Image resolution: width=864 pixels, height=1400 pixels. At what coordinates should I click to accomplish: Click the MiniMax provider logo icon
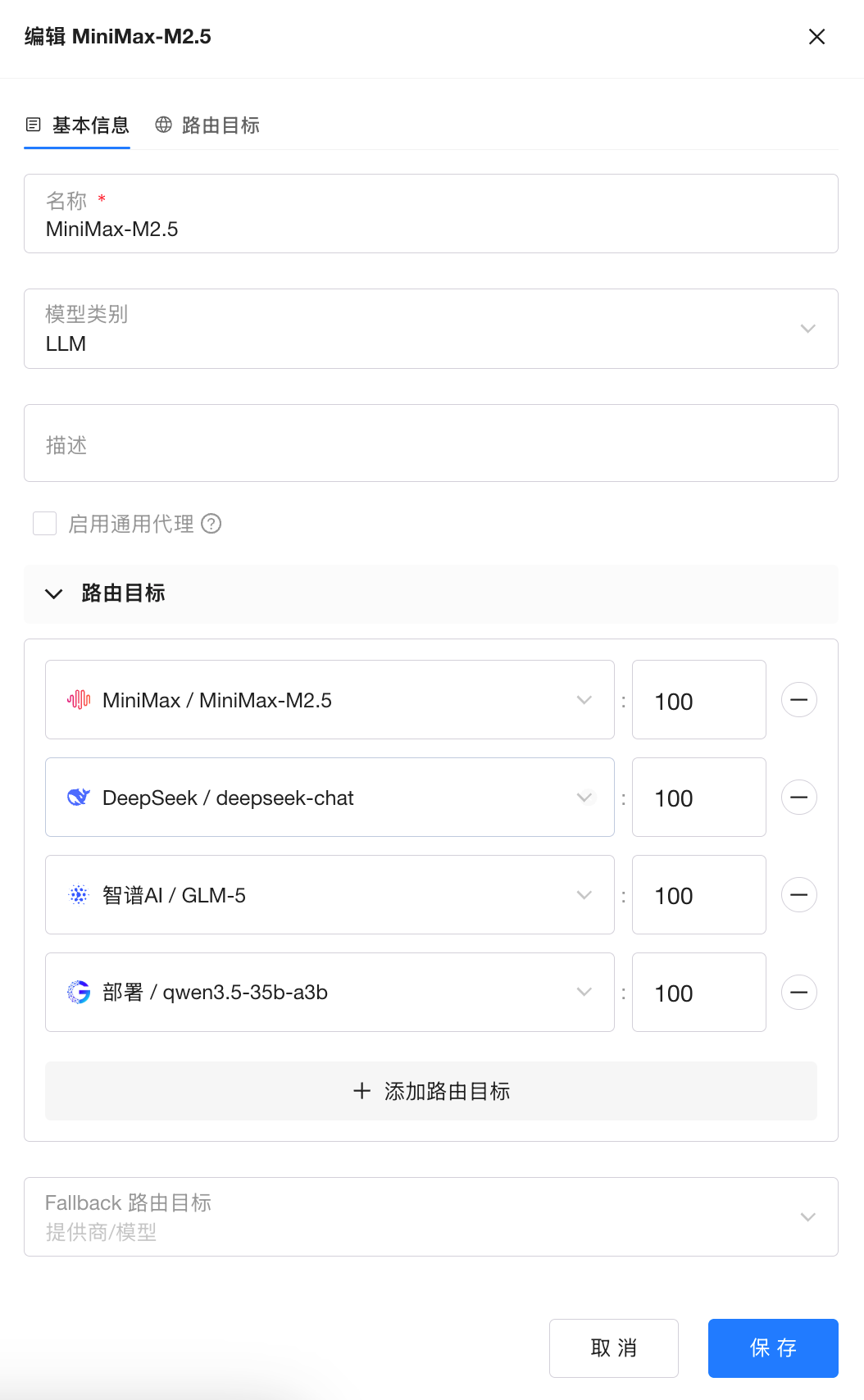point(79,700)
